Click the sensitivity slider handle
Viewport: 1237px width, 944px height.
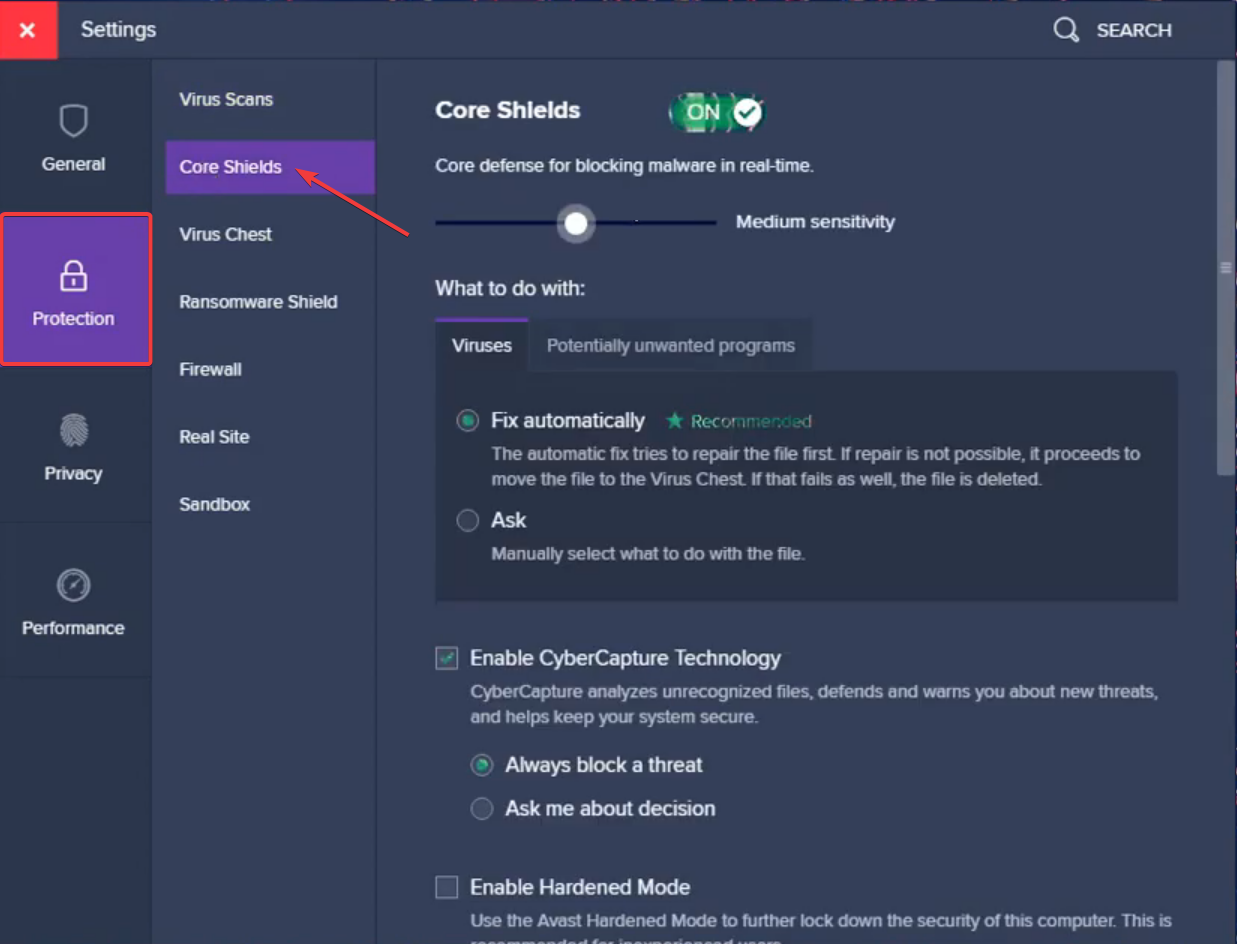point(576,223)
